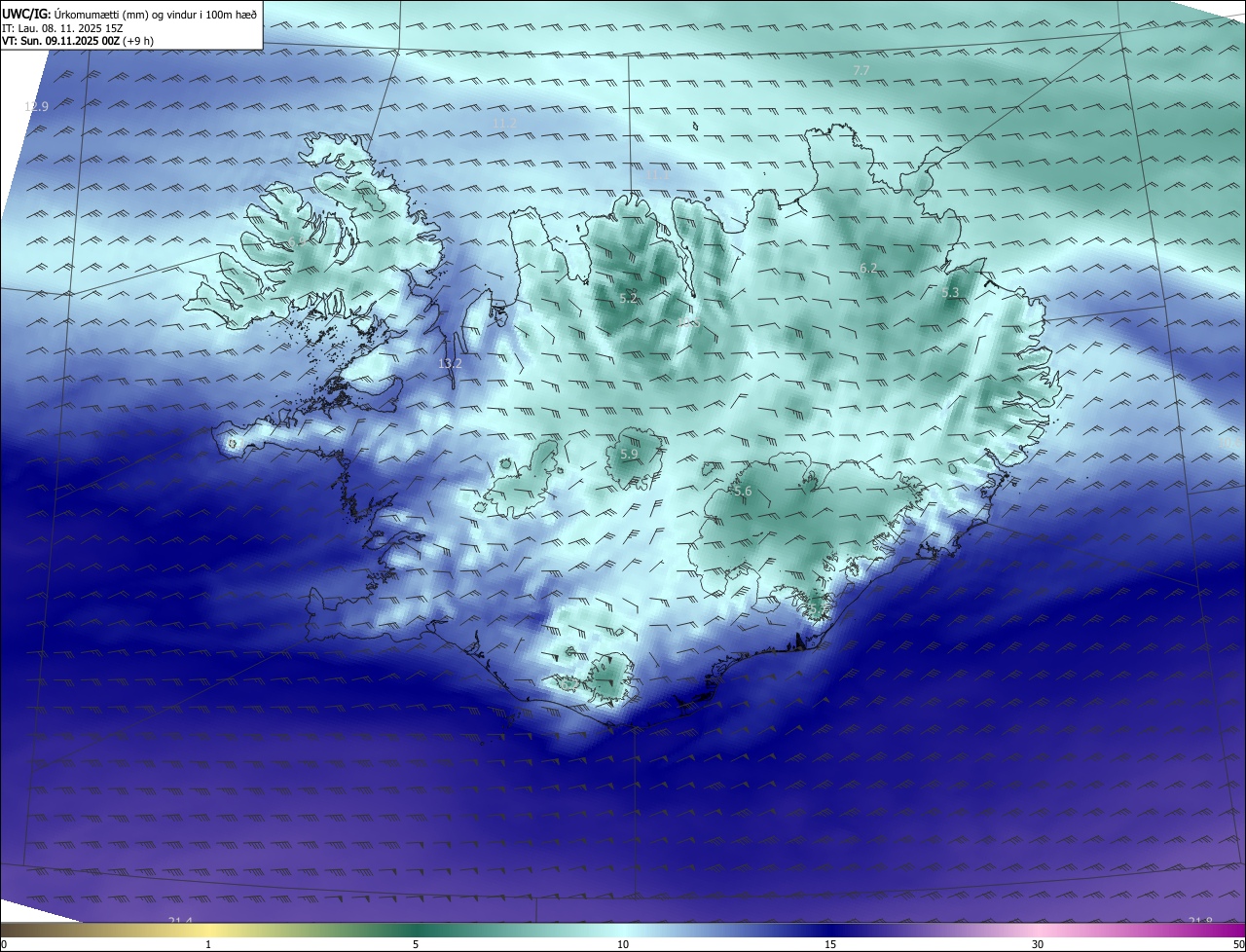Click the 'IT: Lau. 08. 11. 2025 15Z' line

pyautogui.click(x=61, y=28)
